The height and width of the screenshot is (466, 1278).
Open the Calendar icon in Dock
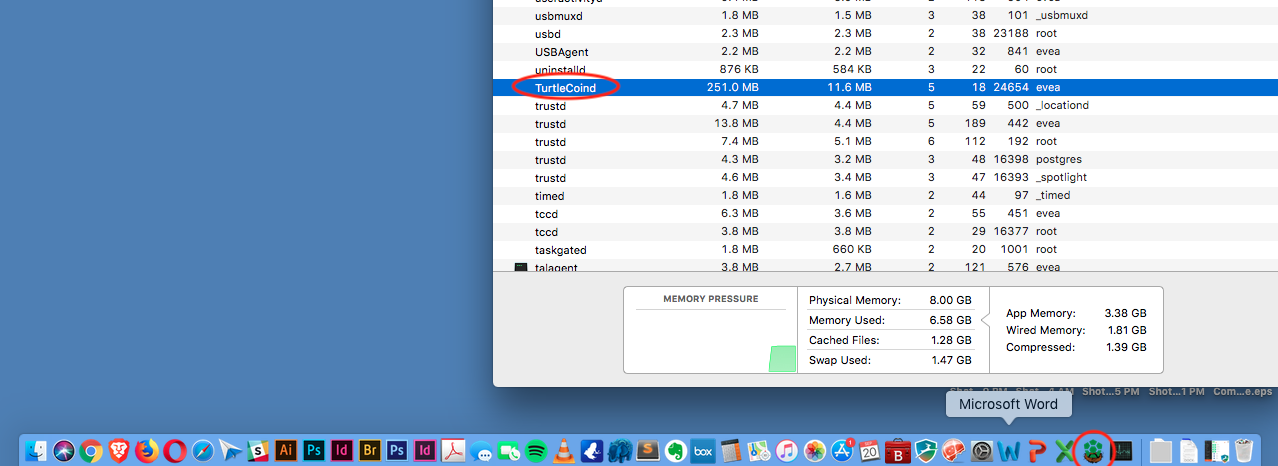coord(870,450)
